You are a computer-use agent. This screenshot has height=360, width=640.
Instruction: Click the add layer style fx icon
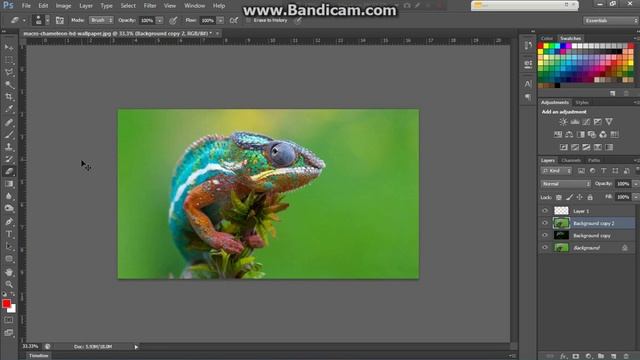point(563,356)
